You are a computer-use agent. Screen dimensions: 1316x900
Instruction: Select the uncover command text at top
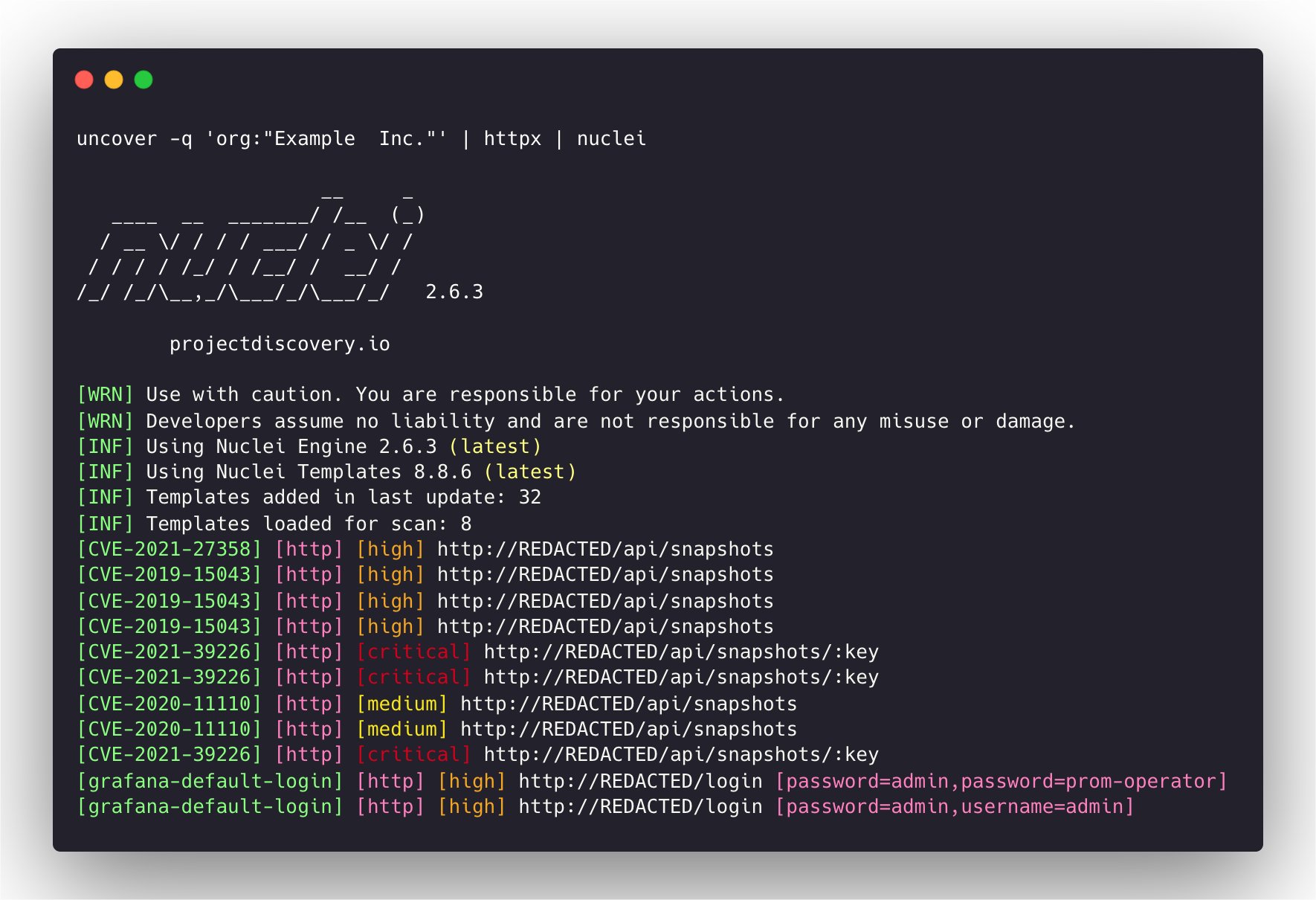coord(361,138)
